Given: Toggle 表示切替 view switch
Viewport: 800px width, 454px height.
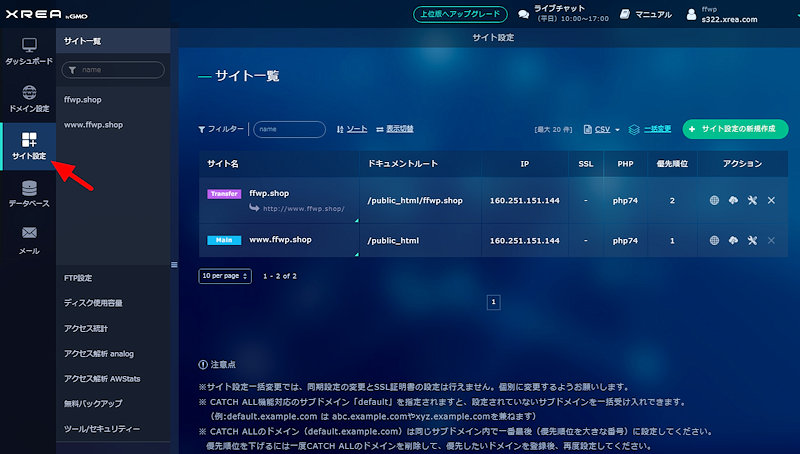Looking at the screenshot, I should point(394,129).
